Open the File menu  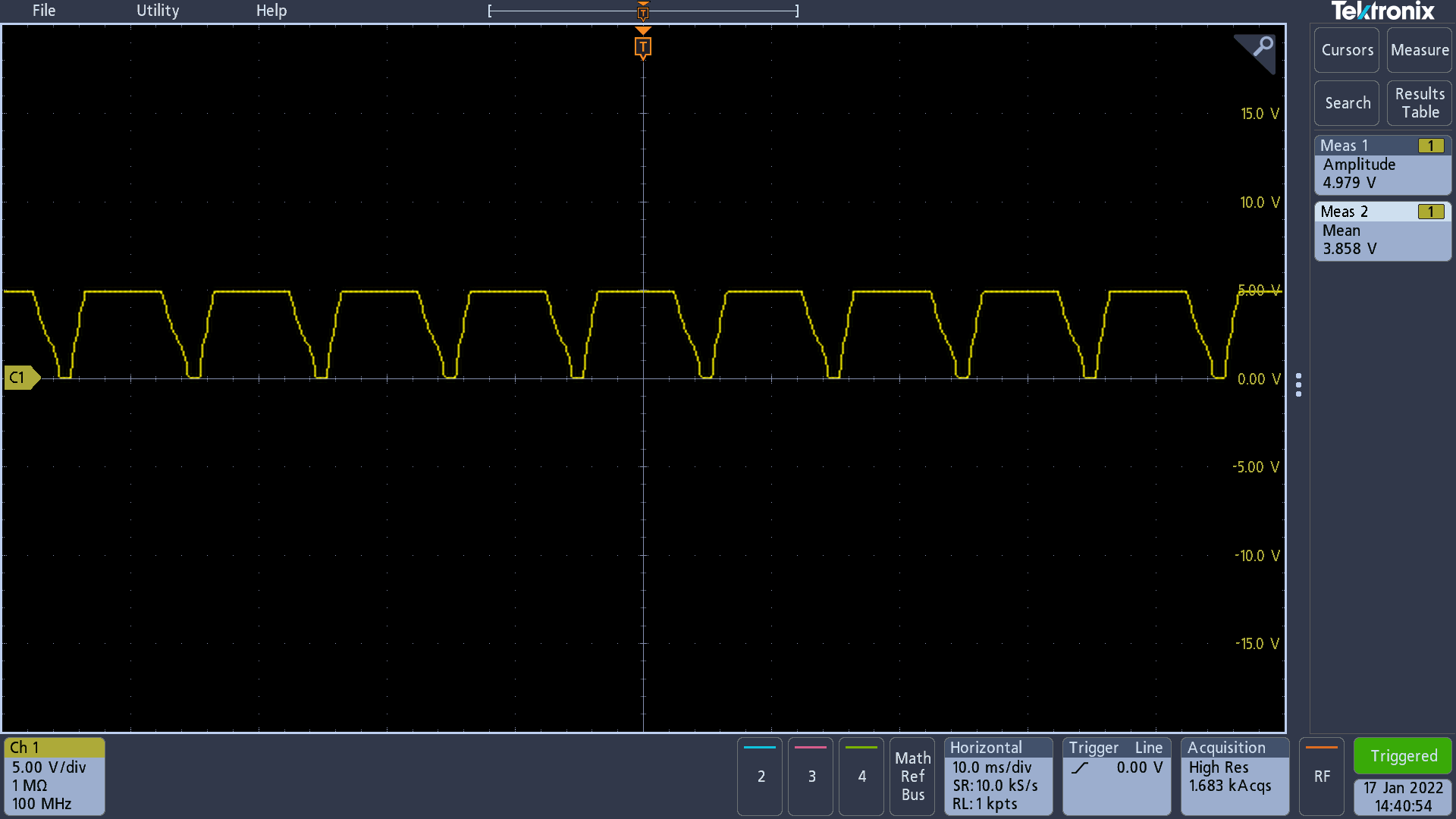44,11
